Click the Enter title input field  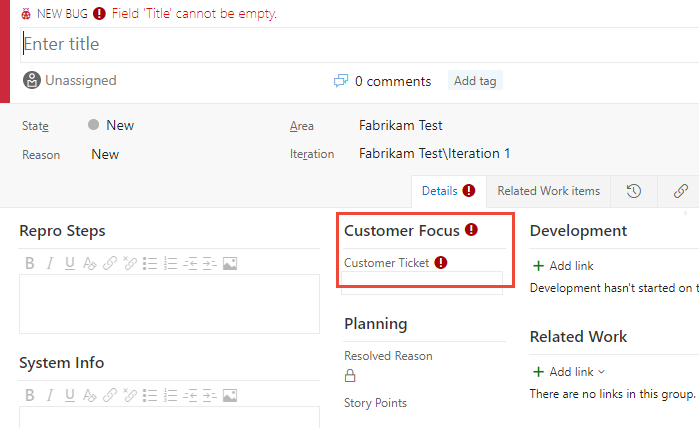350,44
